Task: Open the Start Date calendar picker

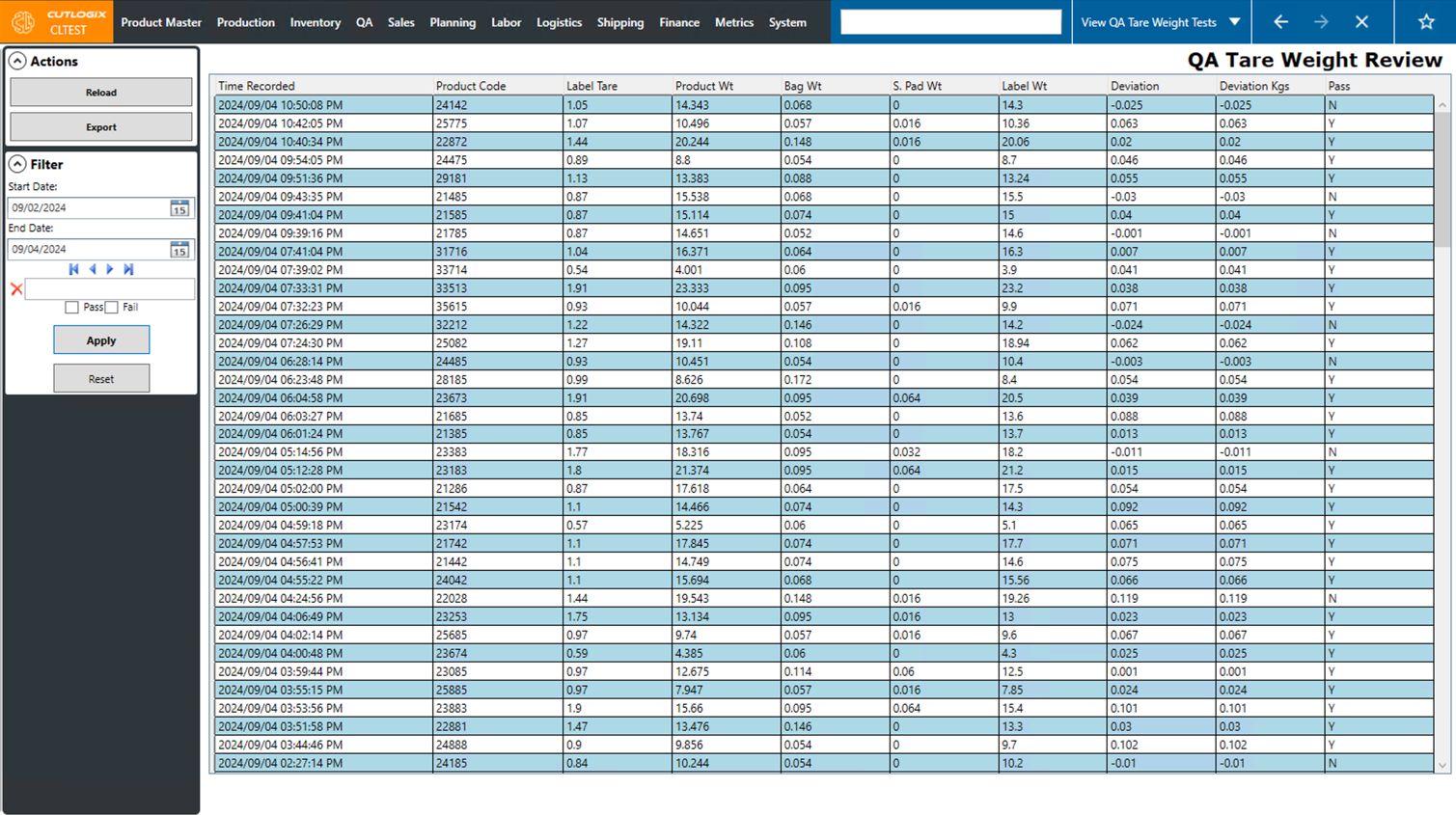Action: [x=179, y=208]
